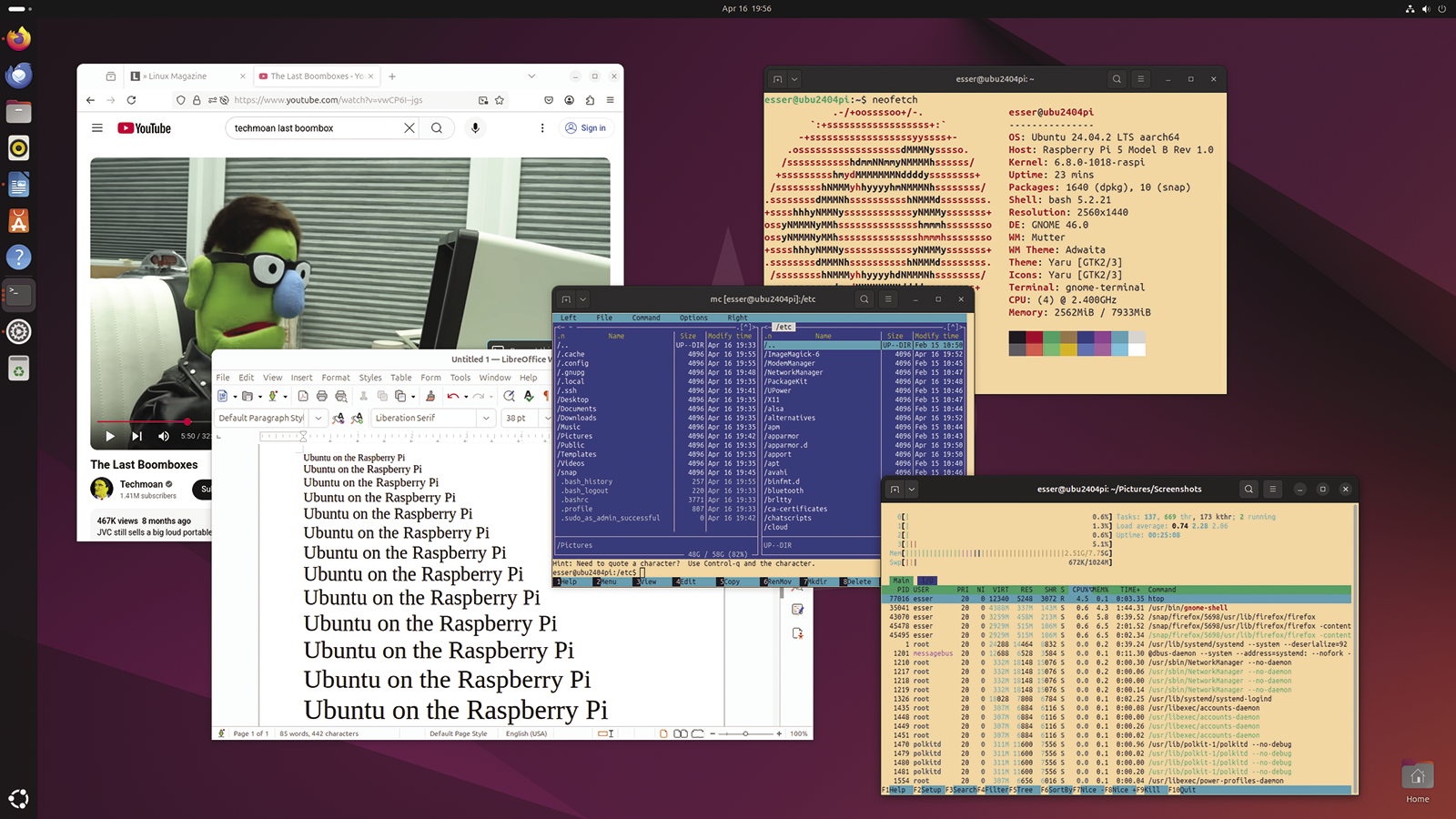The width and height of the screenshot is (1456, 819).
Task: Open Rhythmbox from the Ubuntu dock
Action: pyautogui.click(x=19, y=148)
